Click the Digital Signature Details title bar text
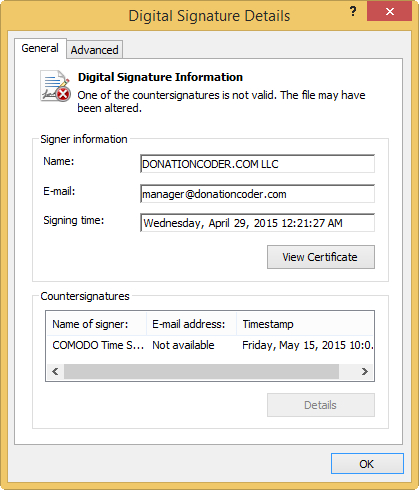This screenshot has height=490, width=419. click(209, 16)
